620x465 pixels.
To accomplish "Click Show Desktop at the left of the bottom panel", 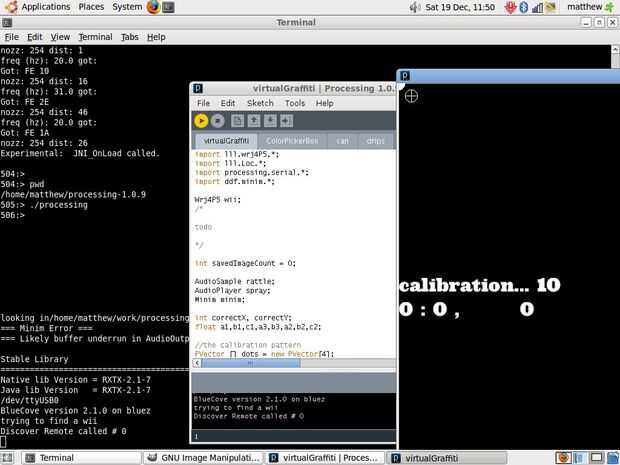I will point(7,458).
